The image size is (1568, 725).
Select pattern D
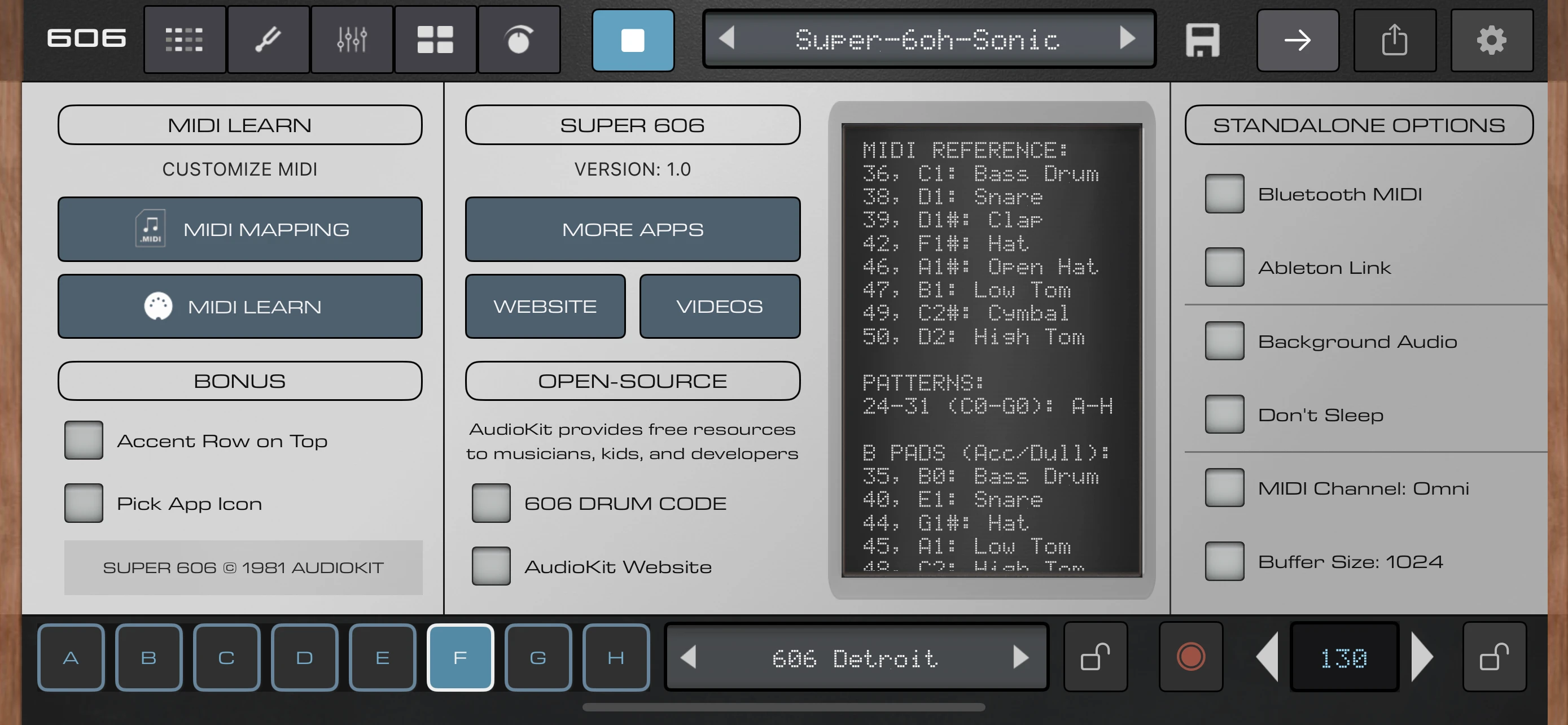point(304,657)
